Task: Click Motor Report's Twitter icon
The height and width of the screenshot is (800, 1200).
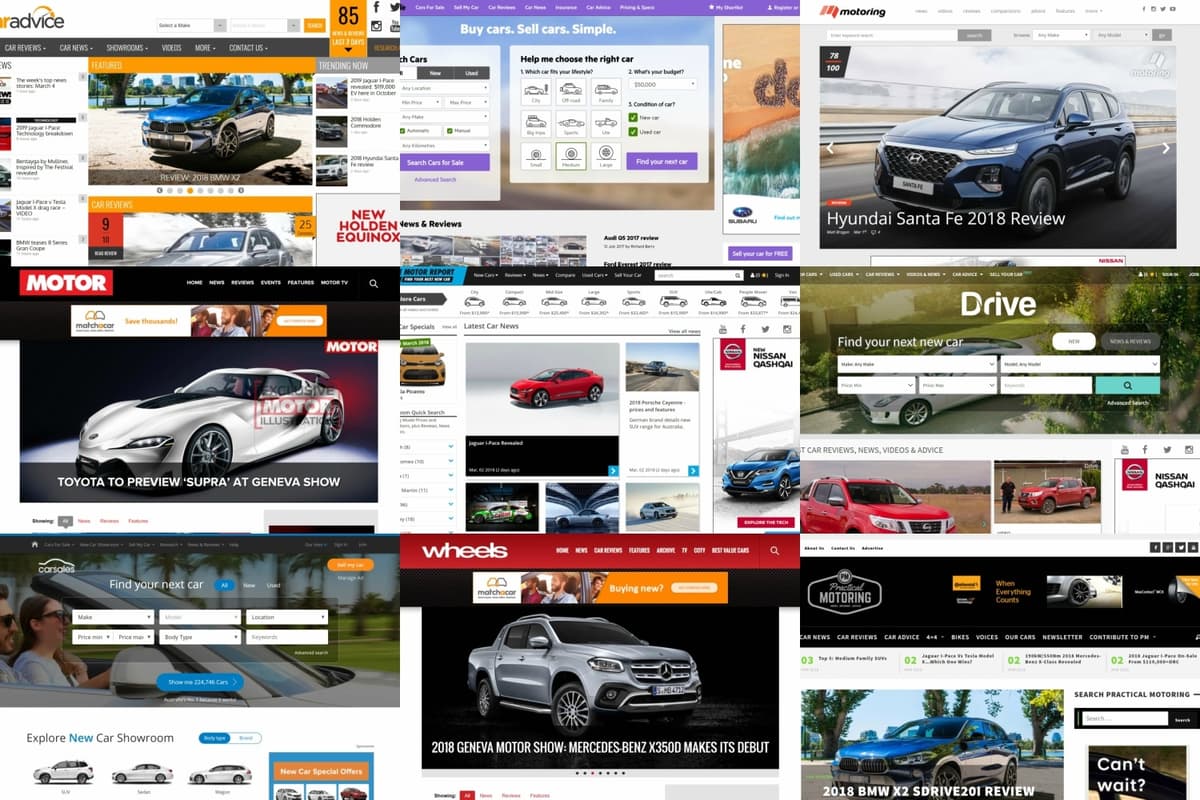Action: coord(766,329)
